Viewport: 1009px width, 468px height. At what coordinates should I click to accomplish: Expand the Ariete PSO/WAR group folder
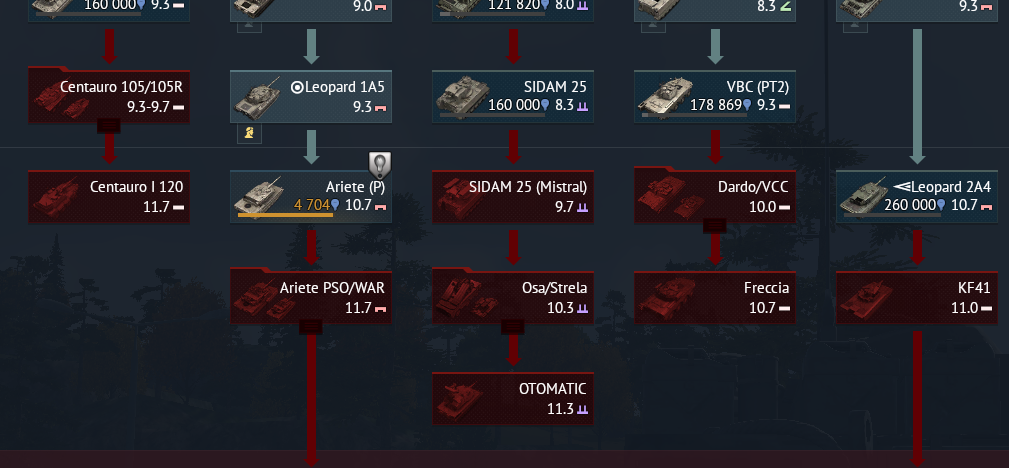(x=311, y=328)
